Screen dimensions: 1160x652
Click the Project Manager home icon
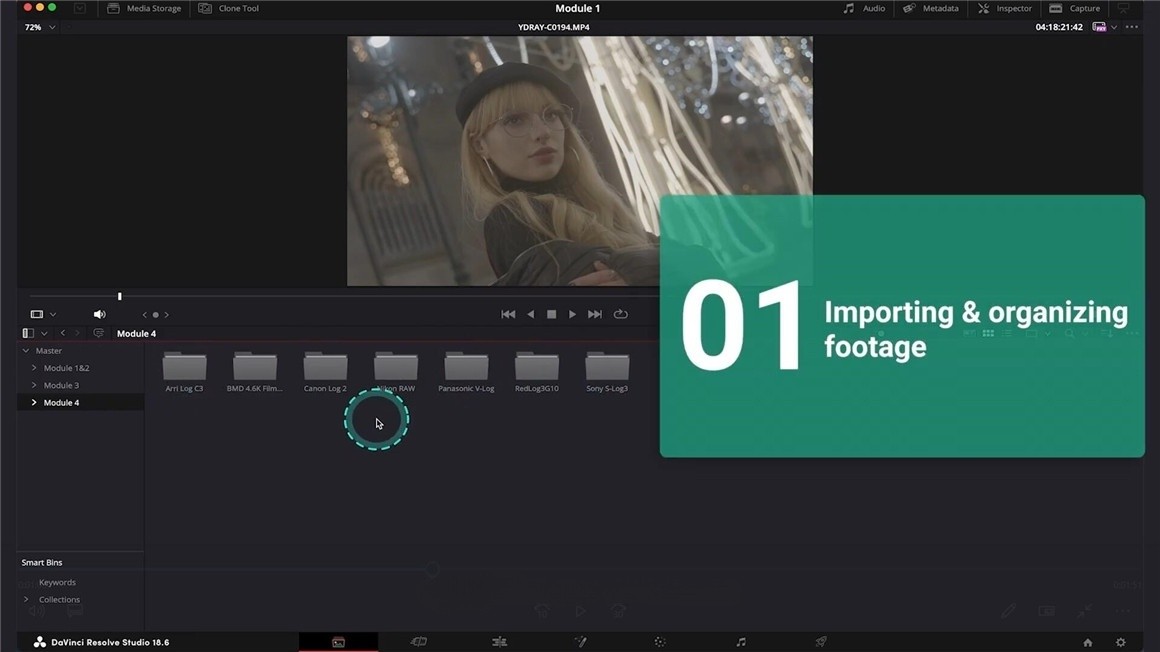(x=1088, y=642)
